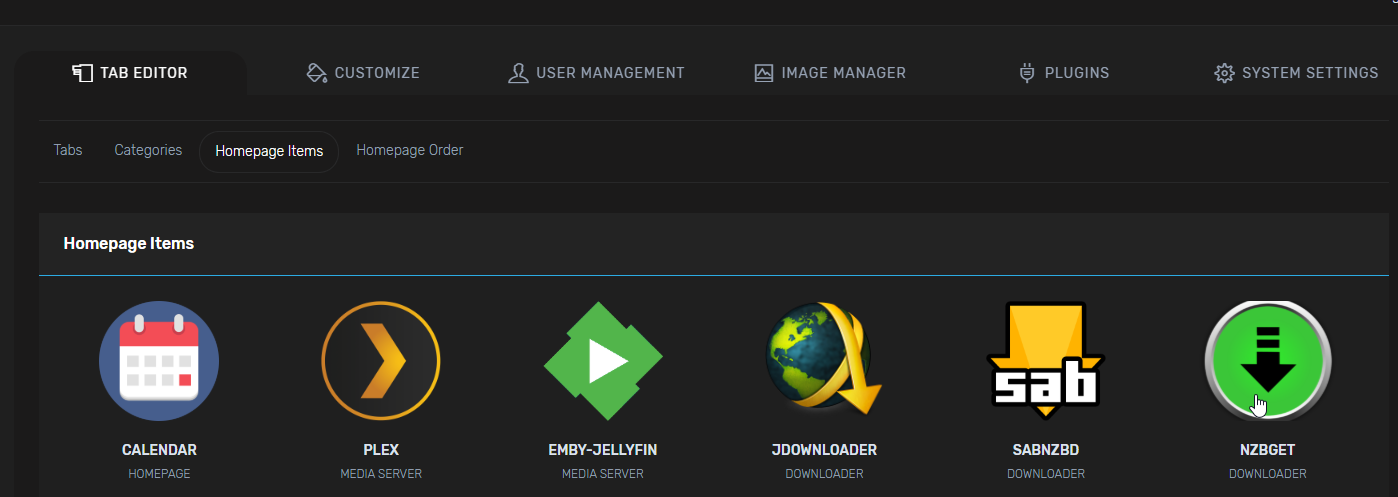
Task: Open the SABnzbd yellow arrow icon
Action: coord(1046,361)
